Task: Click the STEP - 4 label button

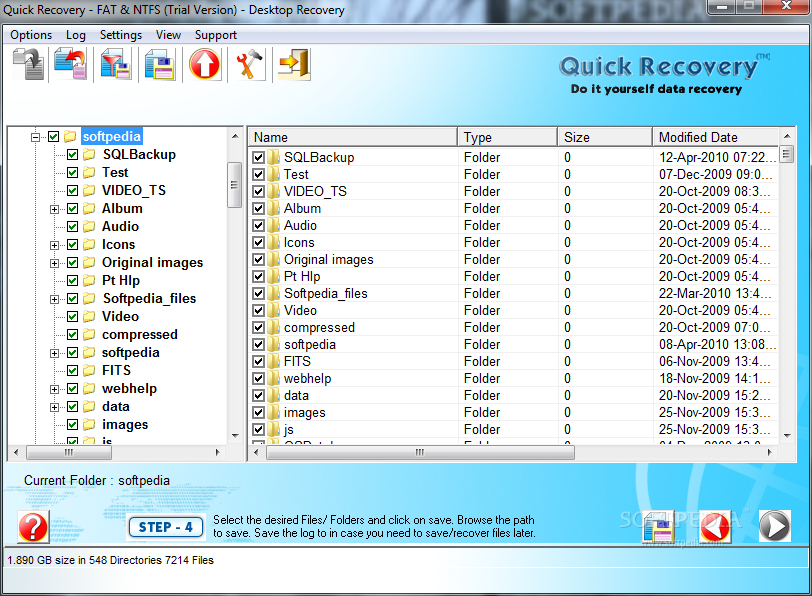Action: pyautogui.click(x=166, y=527)
